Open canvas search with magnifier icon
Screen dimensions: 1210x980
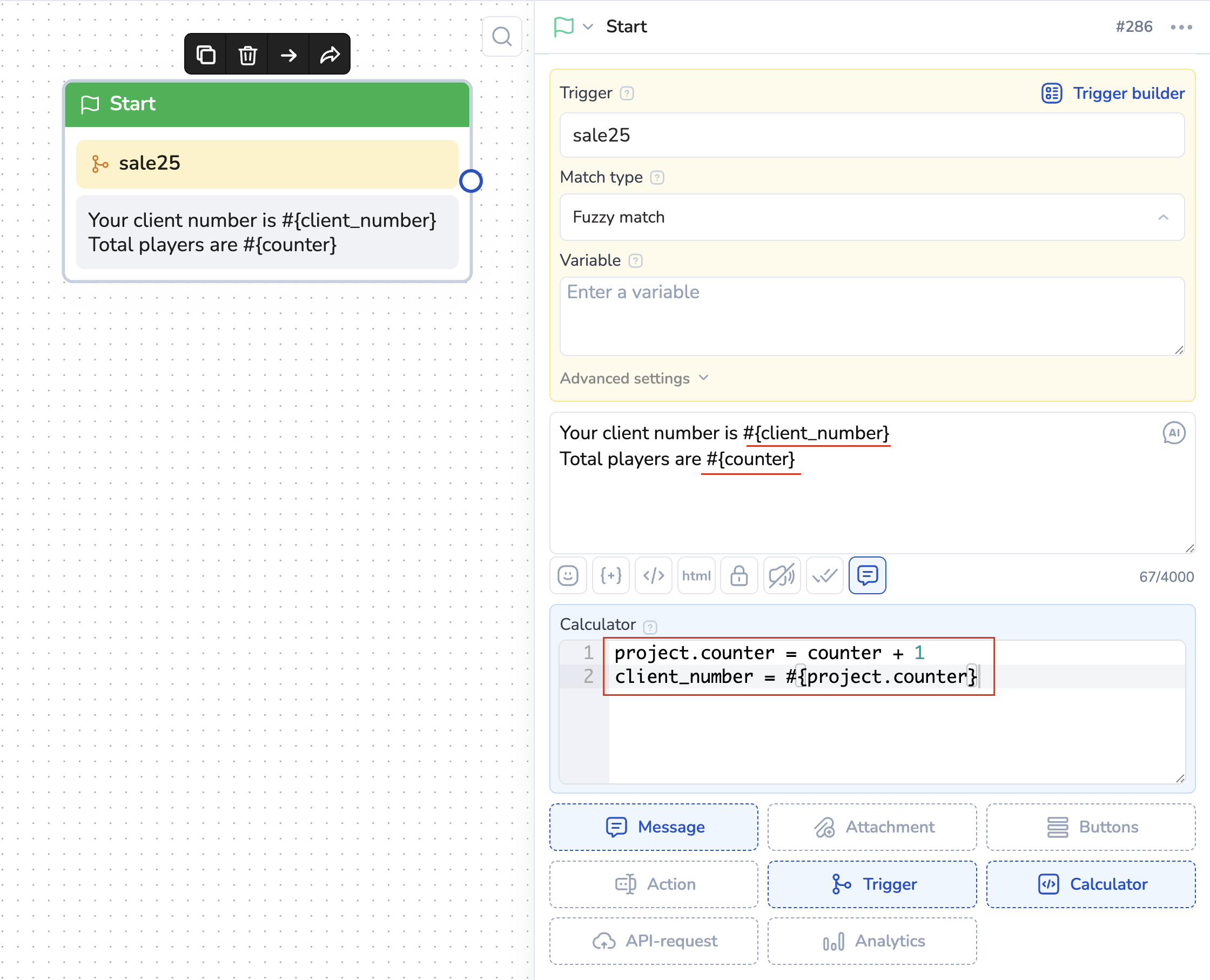pyautogui.click(x=502, y=37)
